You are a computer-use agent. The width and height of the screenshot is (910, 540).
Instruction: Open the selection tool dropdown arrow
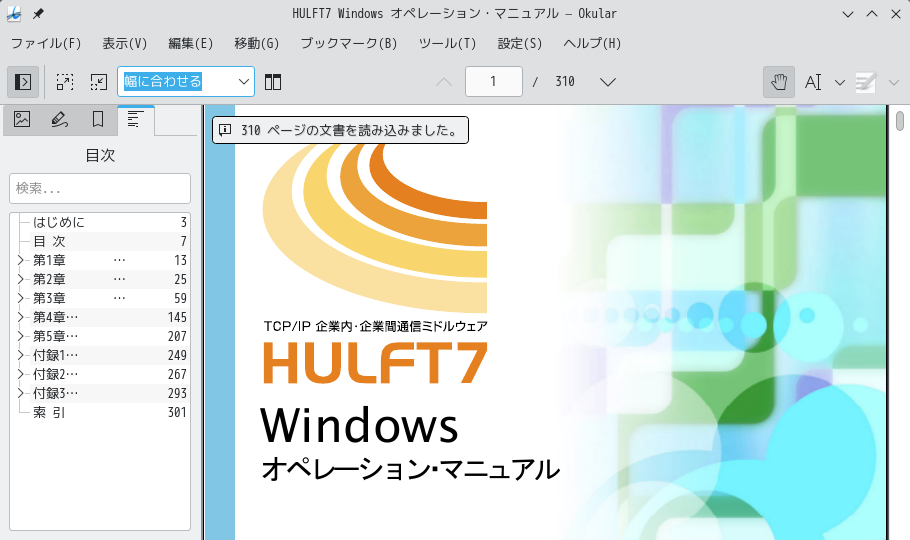click(x=840, y=82)
